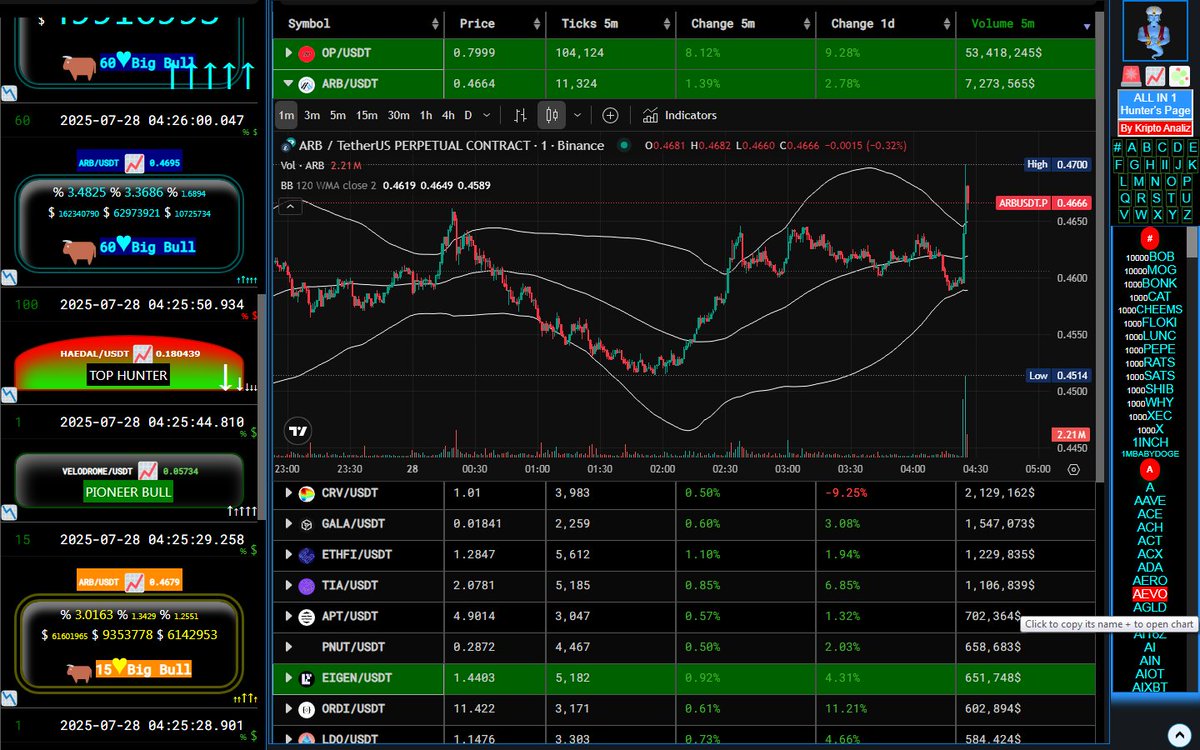Screen dimensions: 1200x750
Task: Select the bar chart style icon in chart toolbar
Action: (520, 115)
